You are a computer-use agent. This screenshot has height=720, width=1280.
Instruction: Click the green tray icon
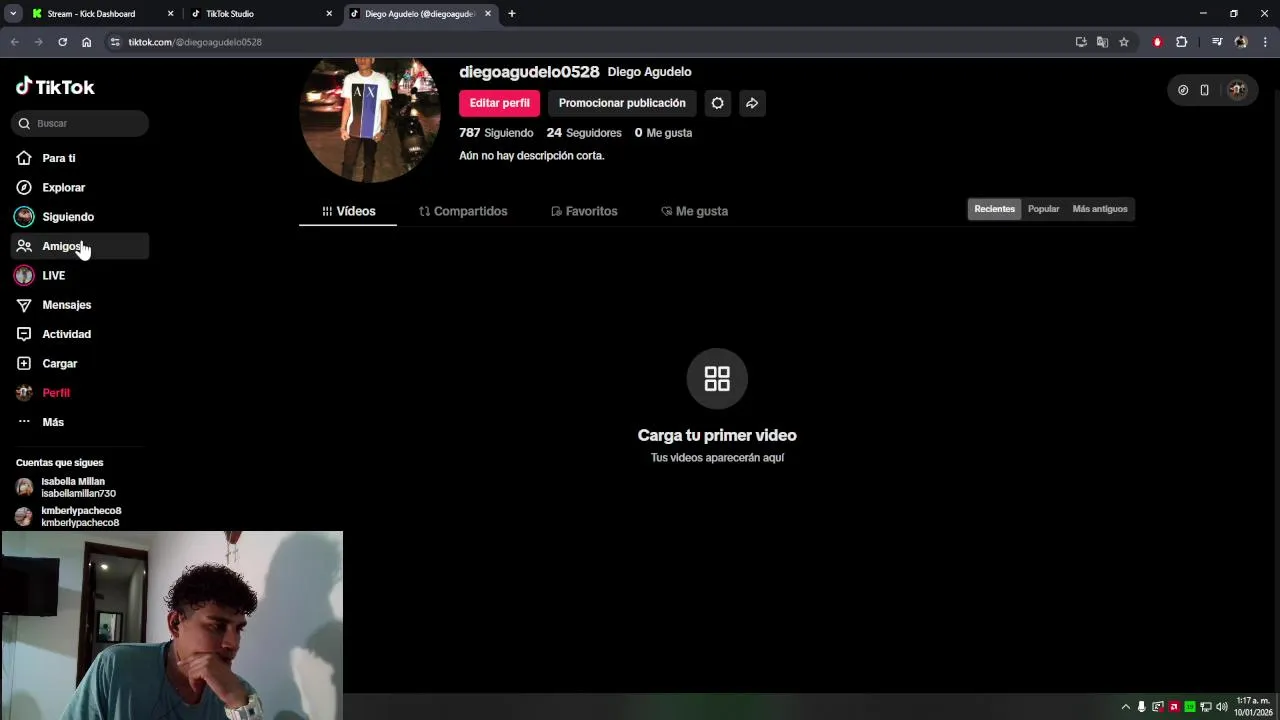pos(1190,707)
